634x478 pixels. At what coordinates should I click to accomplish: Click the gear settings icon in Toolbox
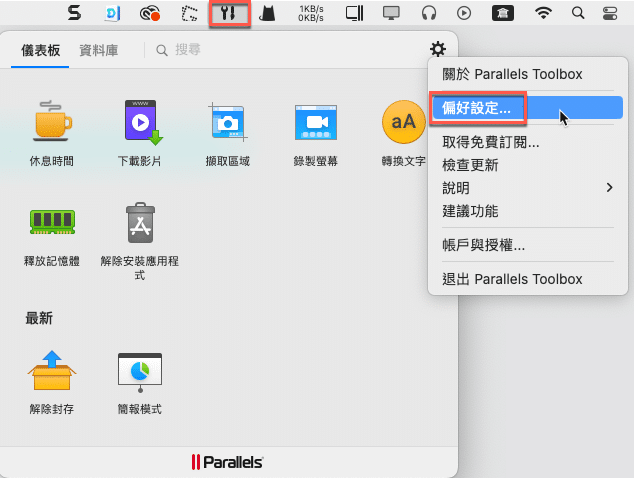[x=438, y=49]
